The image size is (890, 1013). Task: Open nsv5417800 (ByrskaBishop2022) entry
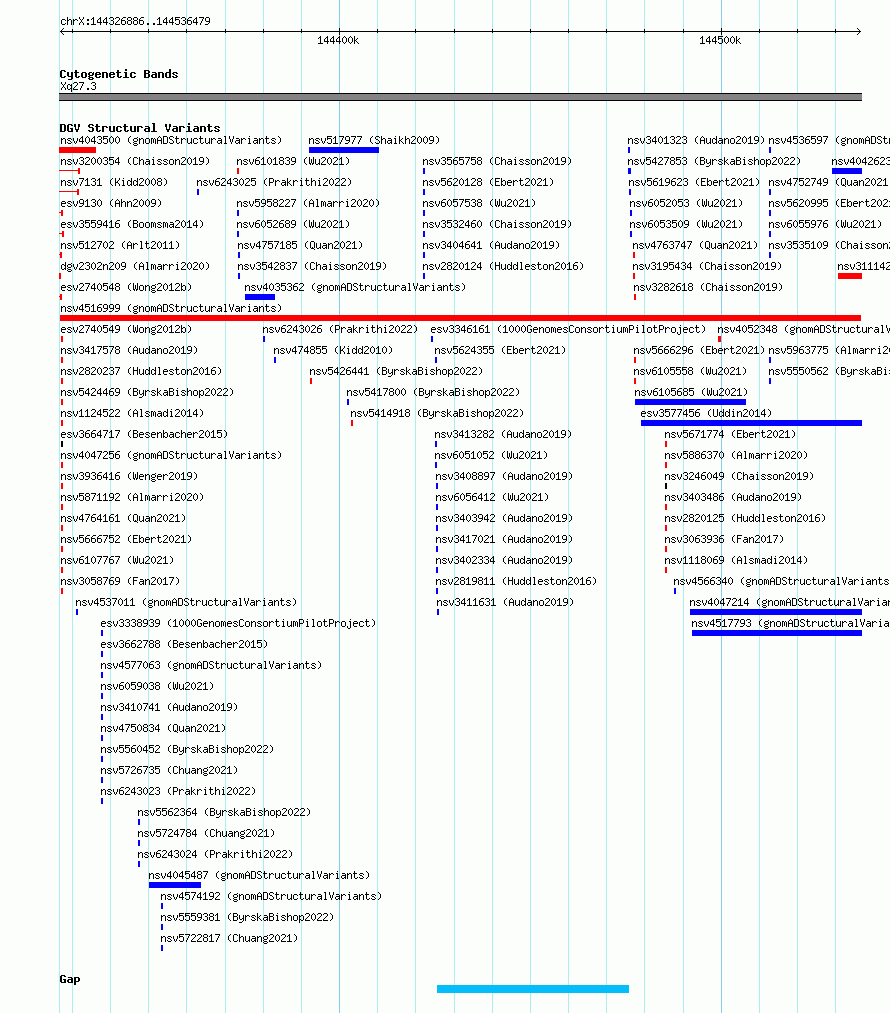(x=433, y=392)
